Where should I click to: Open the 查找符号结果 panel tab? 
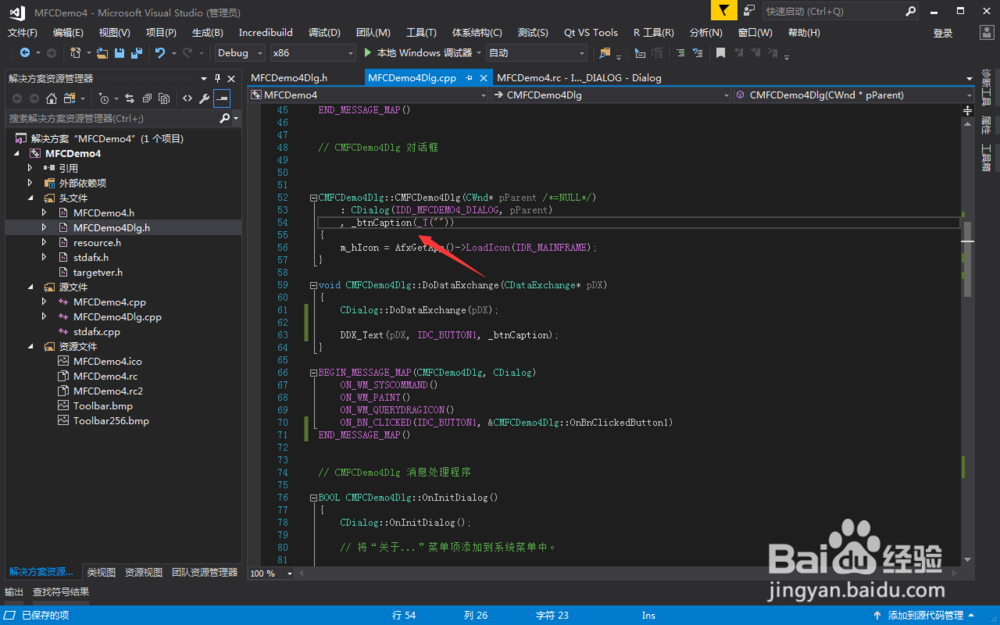[61, 592]
